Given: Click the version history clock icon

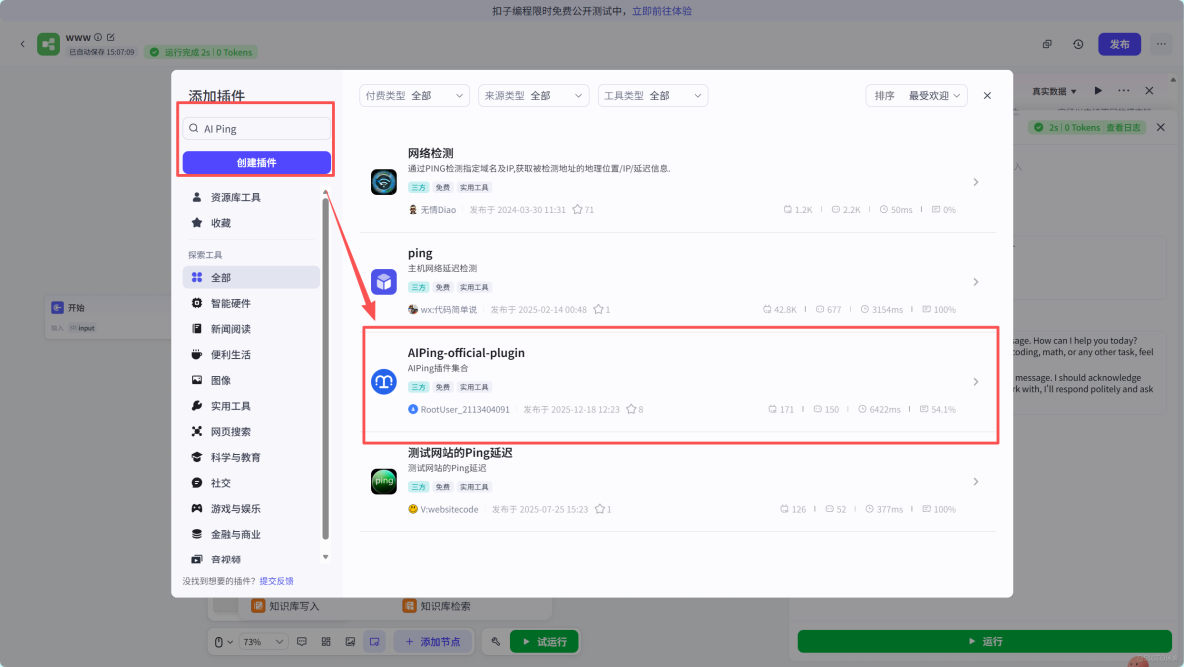Looking at the screenshot, I should (1075, 44).
